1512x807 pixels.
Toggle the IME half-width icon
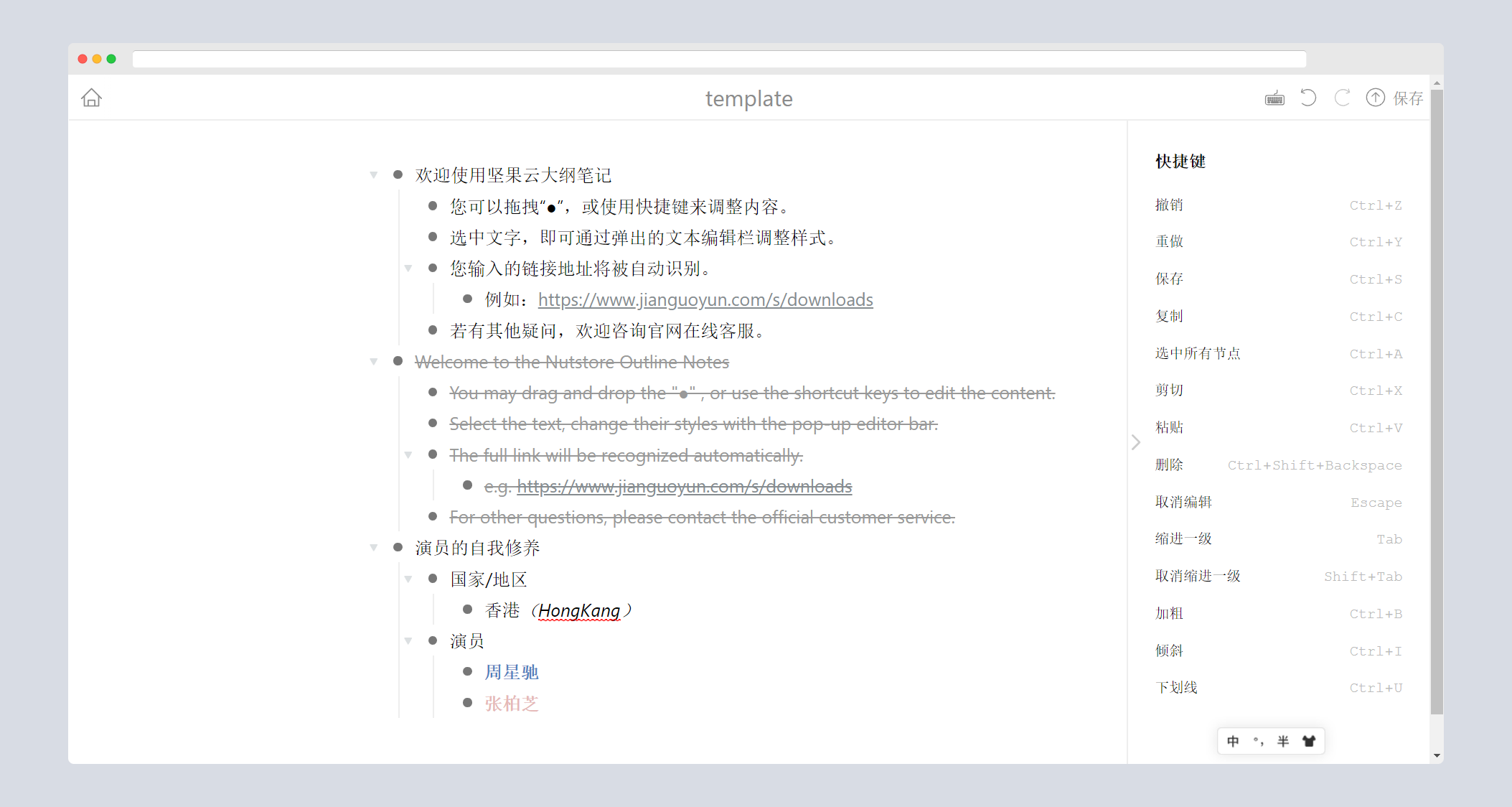(x=1283, y=741)
